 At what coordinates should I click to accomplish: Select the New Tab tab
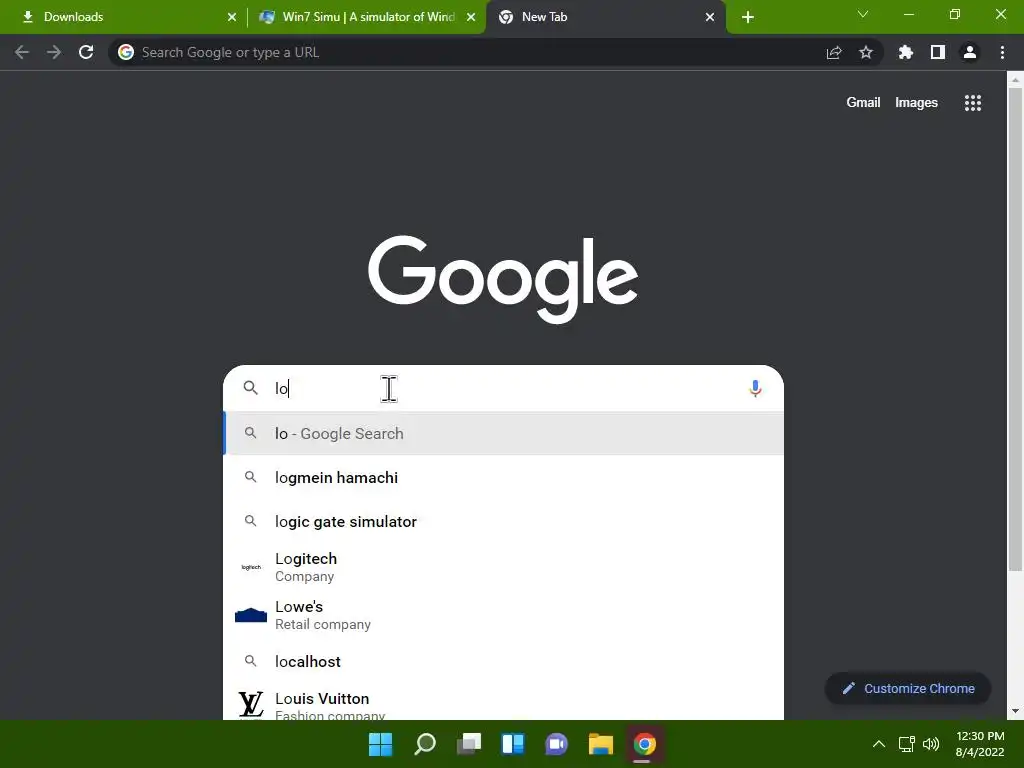[606, 17]
